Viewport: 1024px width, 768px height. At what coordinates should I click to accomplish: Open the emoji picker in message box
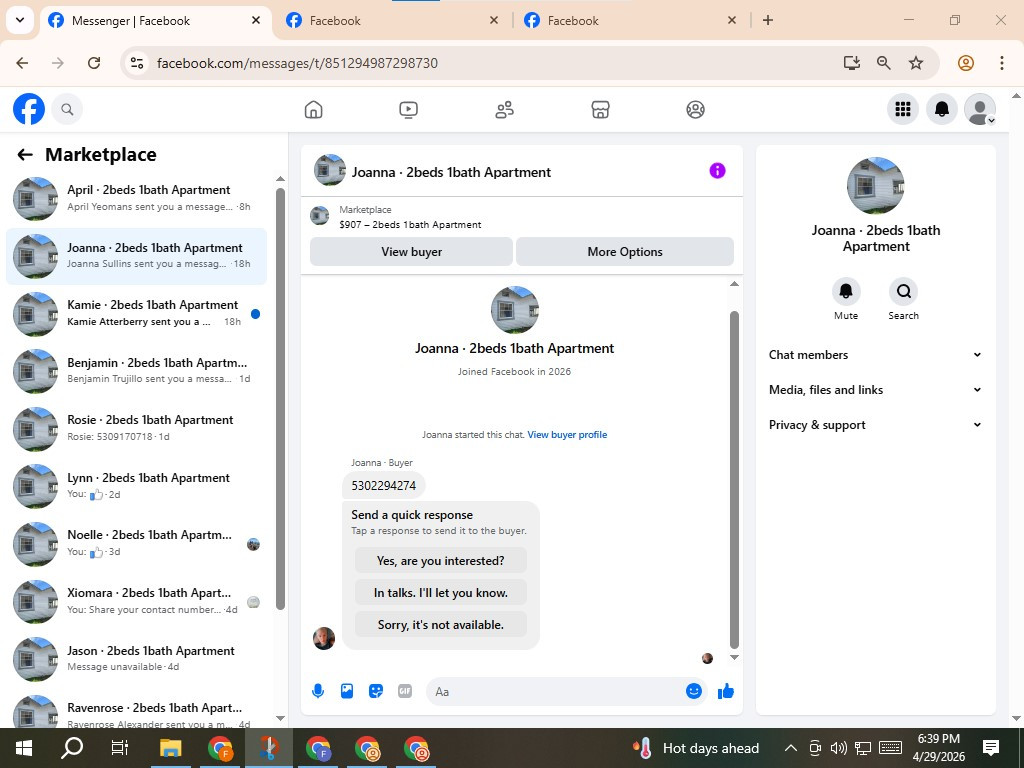pos(694,691)
